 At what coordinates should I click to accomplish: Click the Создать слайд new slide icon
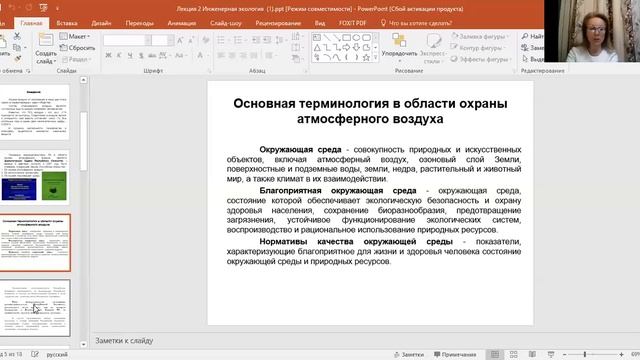tap(45, 40)
